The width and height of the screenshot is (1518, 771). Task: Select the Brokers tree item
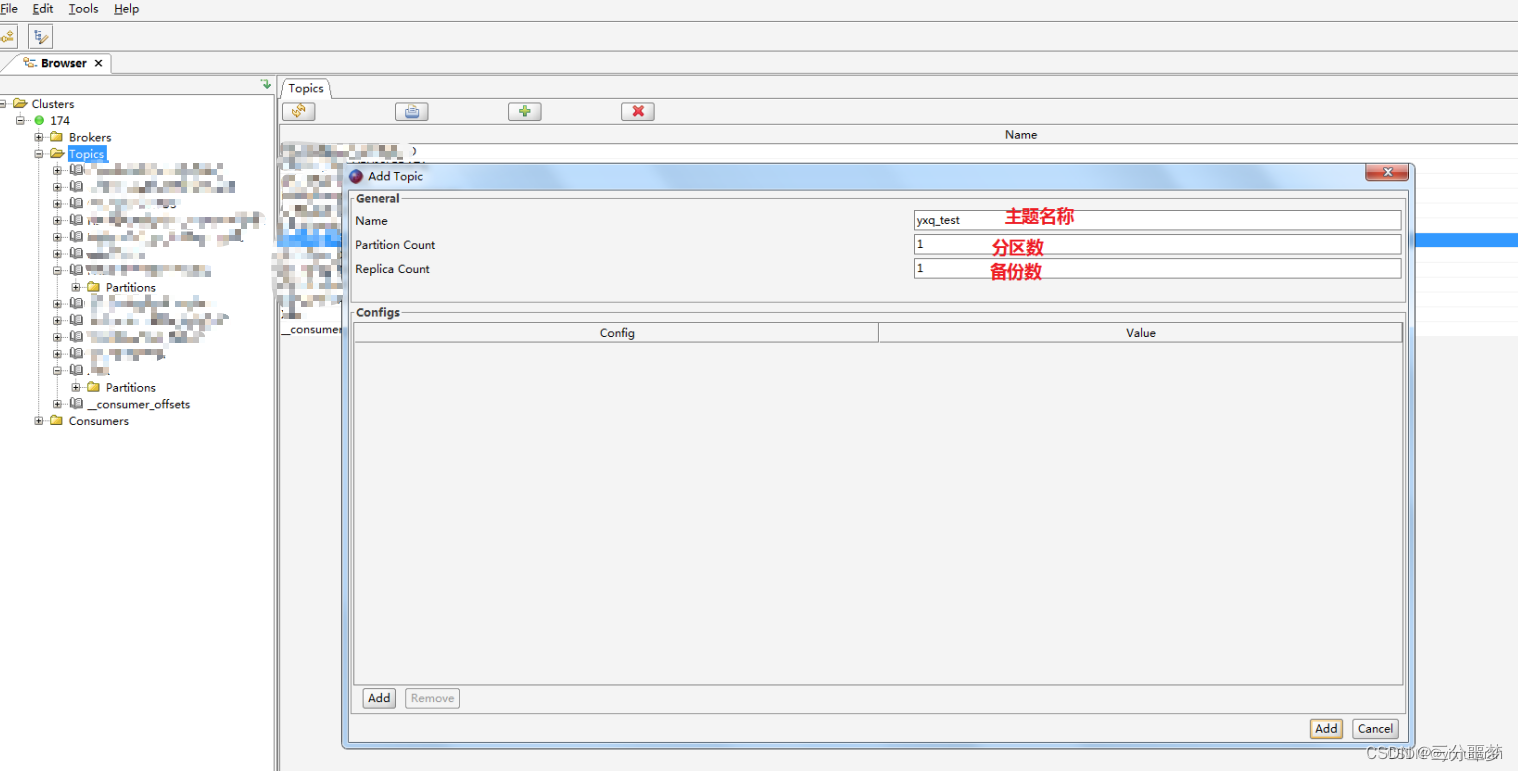[x=90, y=138]
